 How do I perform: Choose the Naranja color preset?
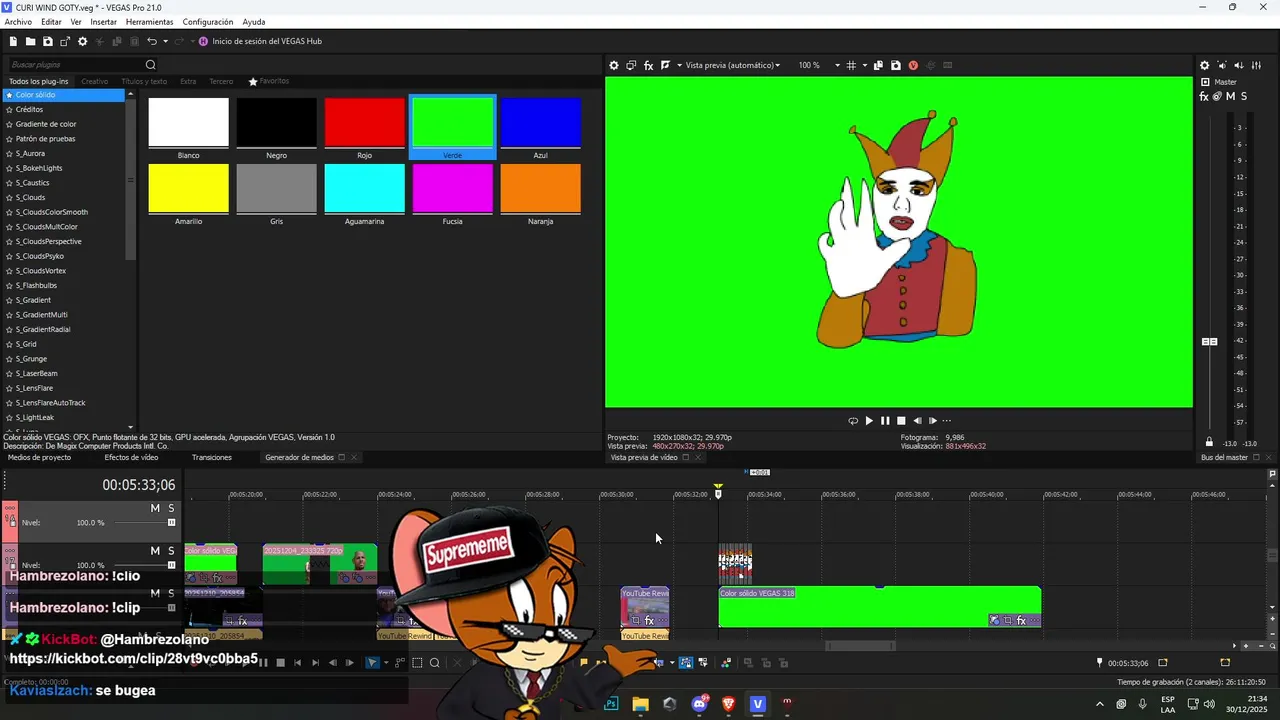[541, 188]
